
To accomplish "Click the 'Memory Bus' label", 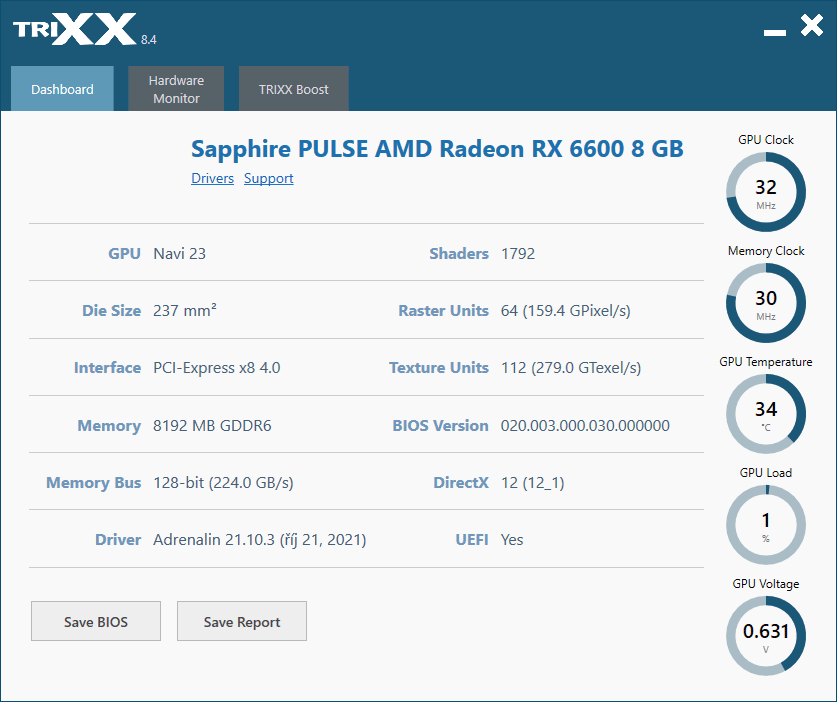I will [93, 483].
